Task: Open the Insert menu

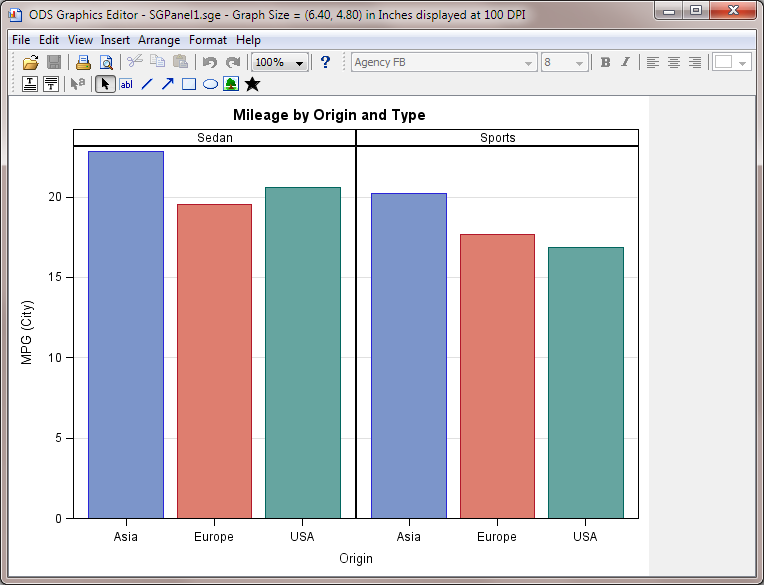Action: (115, 40)
